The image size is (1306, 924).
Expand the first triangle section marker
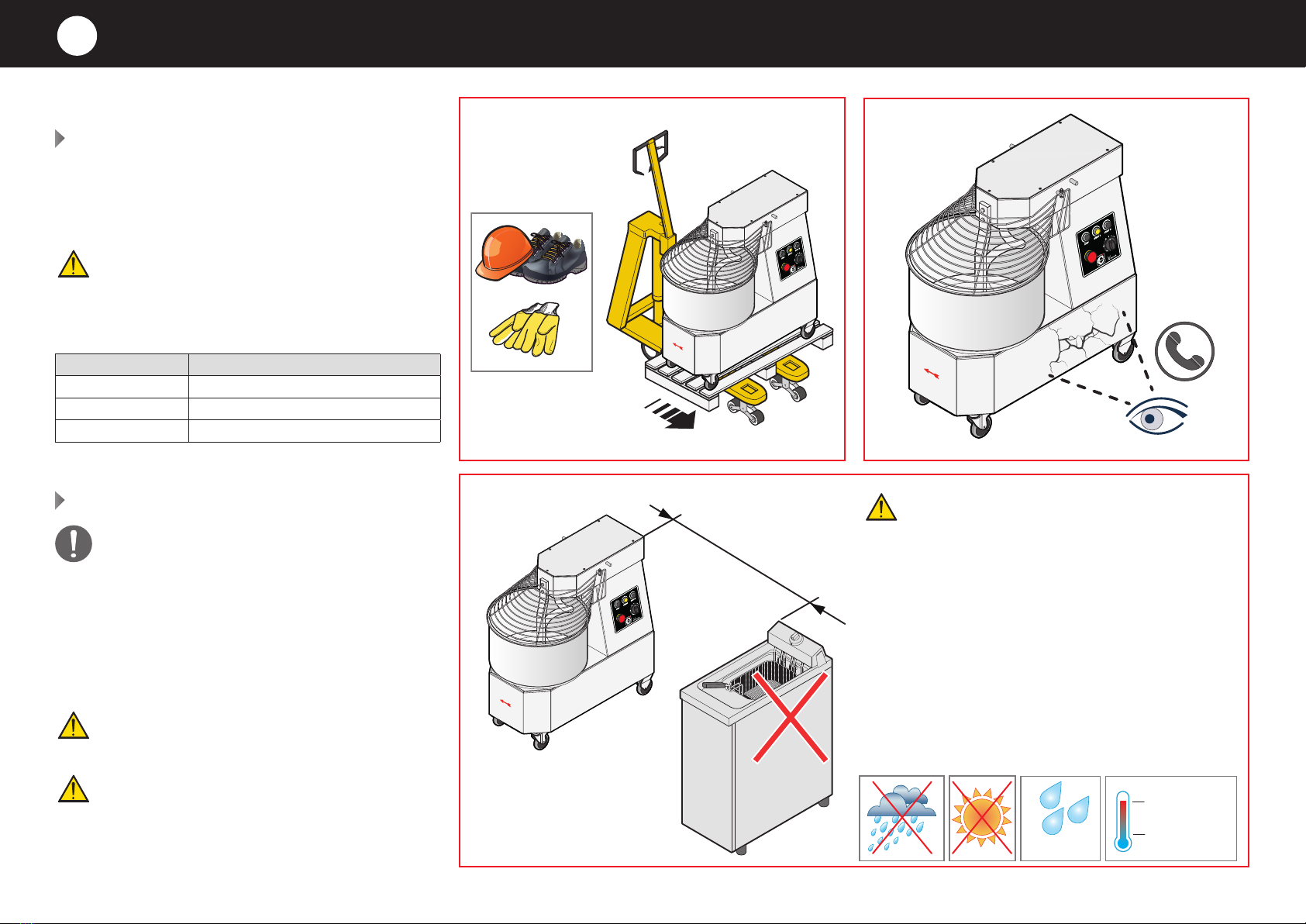(60, 139)
